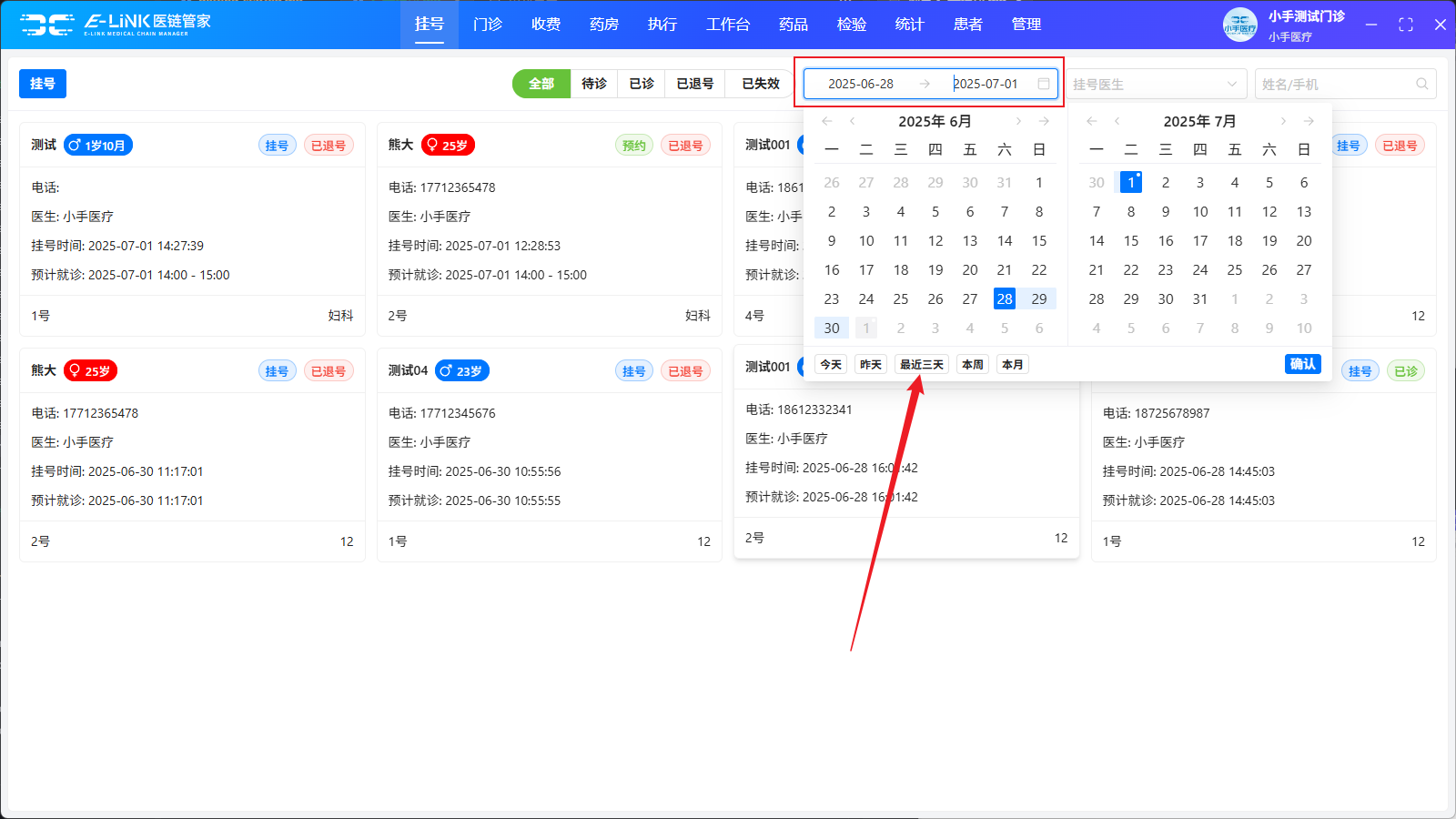Viewport: 1456px width, 819px height.
Task: Go to previous year in June calendar
Action: (826, 121)
